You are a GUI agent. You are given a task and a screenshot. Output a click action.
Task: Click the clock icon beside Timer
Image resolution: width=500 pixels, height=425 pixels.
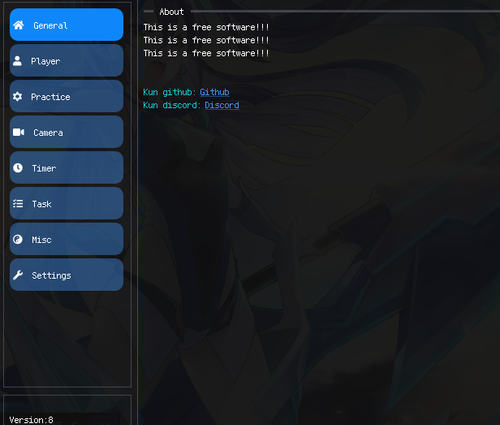[18, 168]
